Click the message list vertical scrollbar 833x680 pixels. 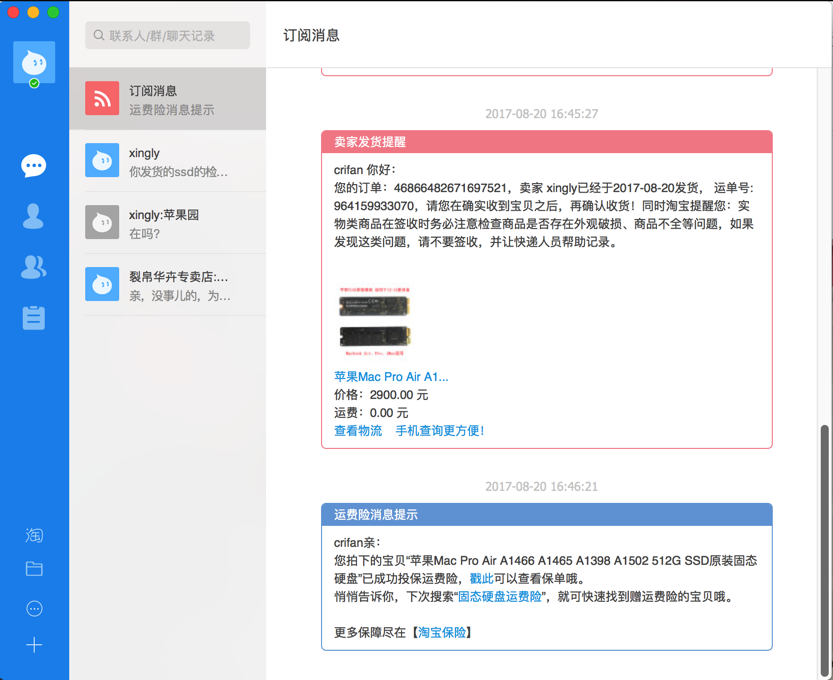point(824,550)
